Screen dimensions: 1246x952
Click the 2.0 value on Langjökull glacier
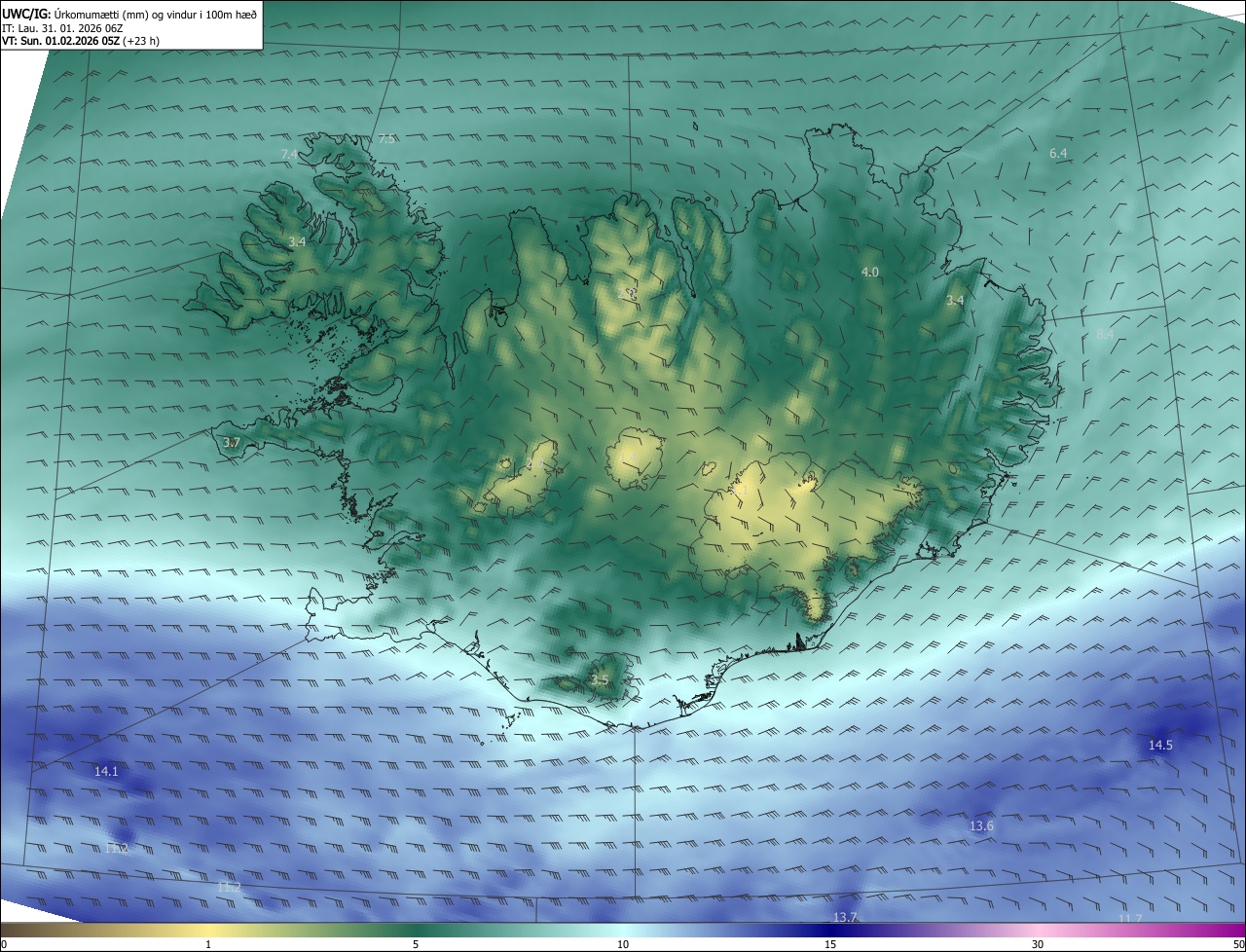[x=534, y=464]
